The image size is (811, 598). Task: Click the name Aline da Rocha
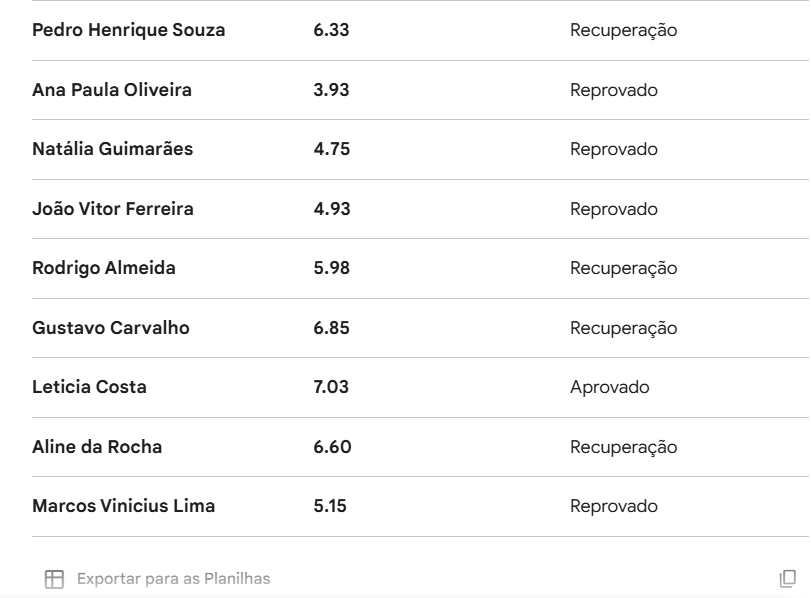click(x=97, y=447)
